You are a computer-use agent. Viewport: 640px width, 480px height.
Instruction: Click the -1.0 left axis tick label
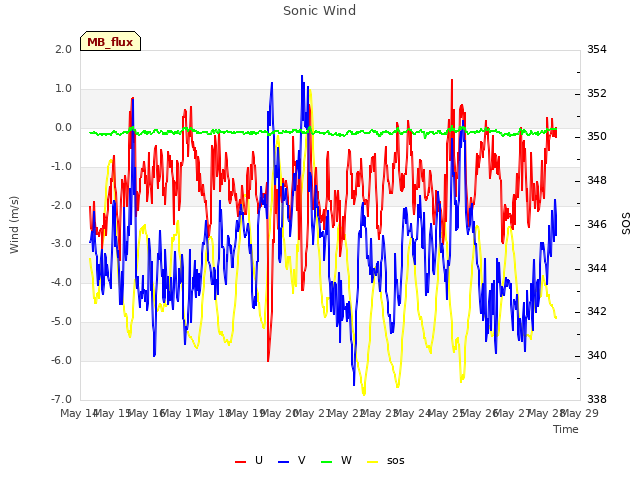coord(61,167)
